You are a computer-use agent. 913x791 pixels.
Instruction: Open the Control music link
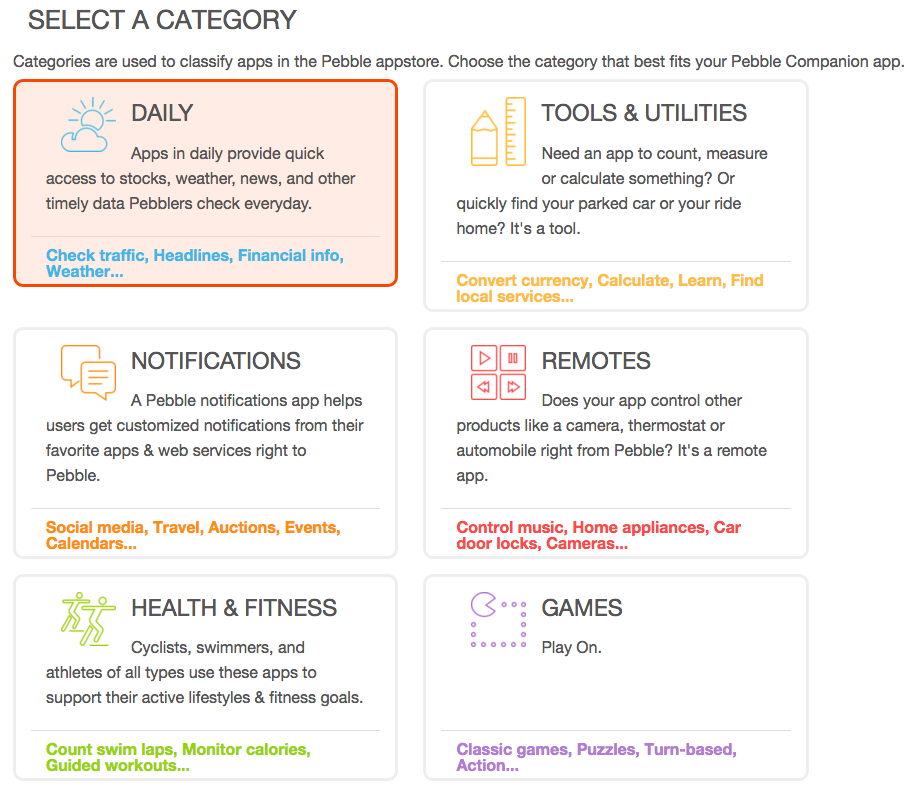(x=510, y=527)
